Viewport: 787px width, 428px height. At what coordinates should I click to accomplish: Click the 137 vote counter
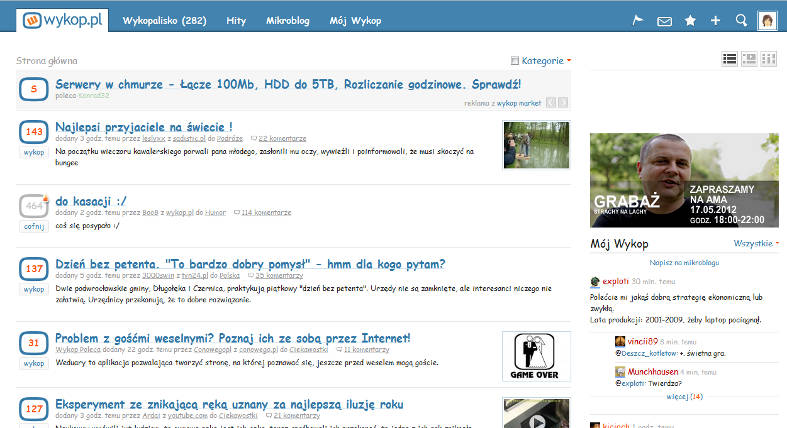(34, 269)
